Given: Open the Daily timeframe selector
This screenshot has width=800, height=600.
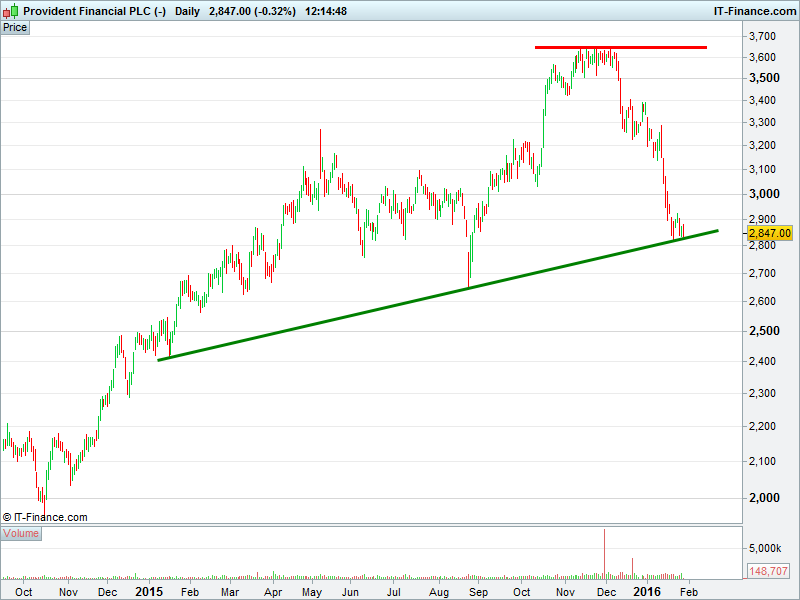Looking at the screenshot, I should point(186,11).
